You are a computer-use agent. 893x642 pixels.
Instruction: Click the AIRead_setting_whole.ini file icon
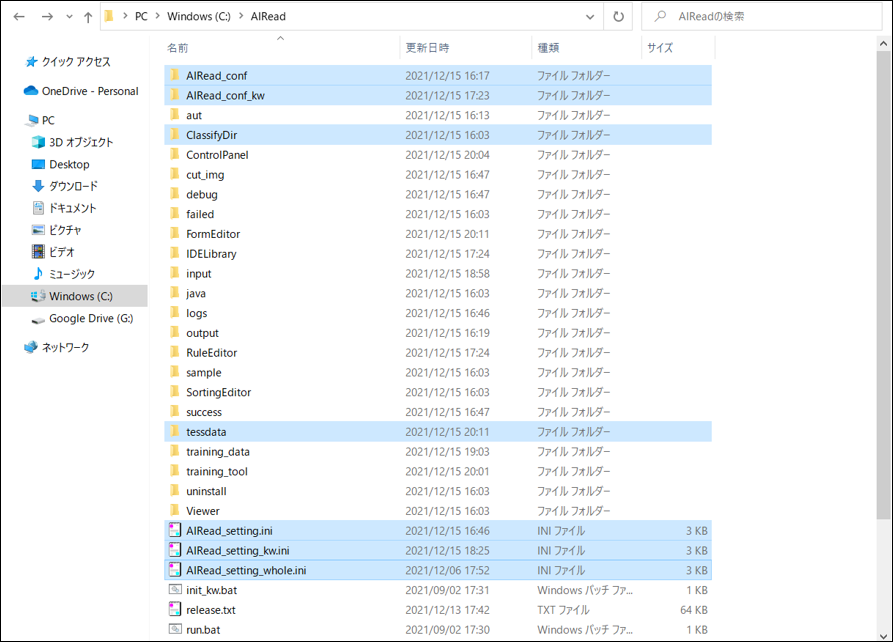[175, 570]
